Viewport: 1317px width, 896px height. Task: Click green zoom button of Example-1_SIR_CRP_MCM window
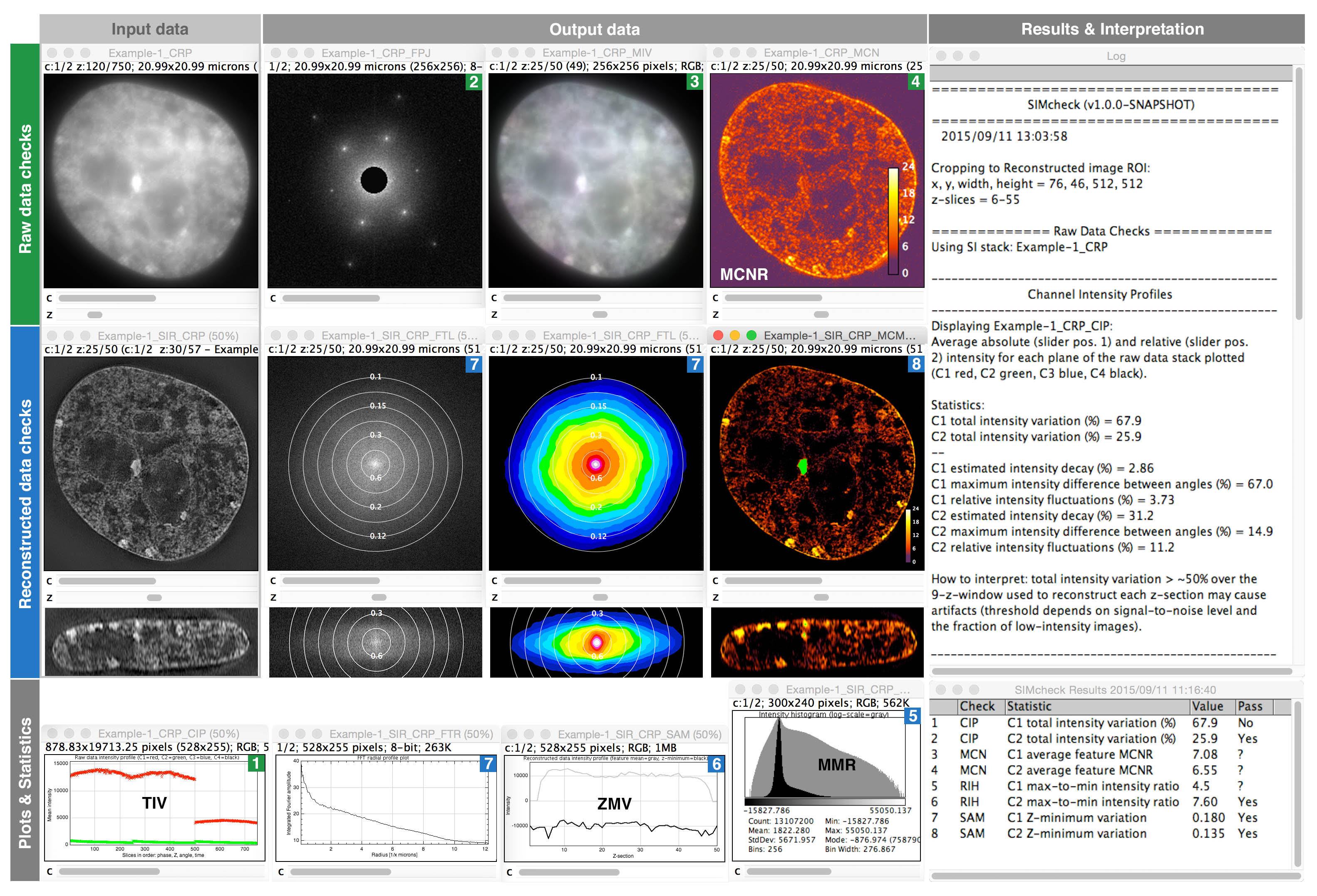pos(752,335)
